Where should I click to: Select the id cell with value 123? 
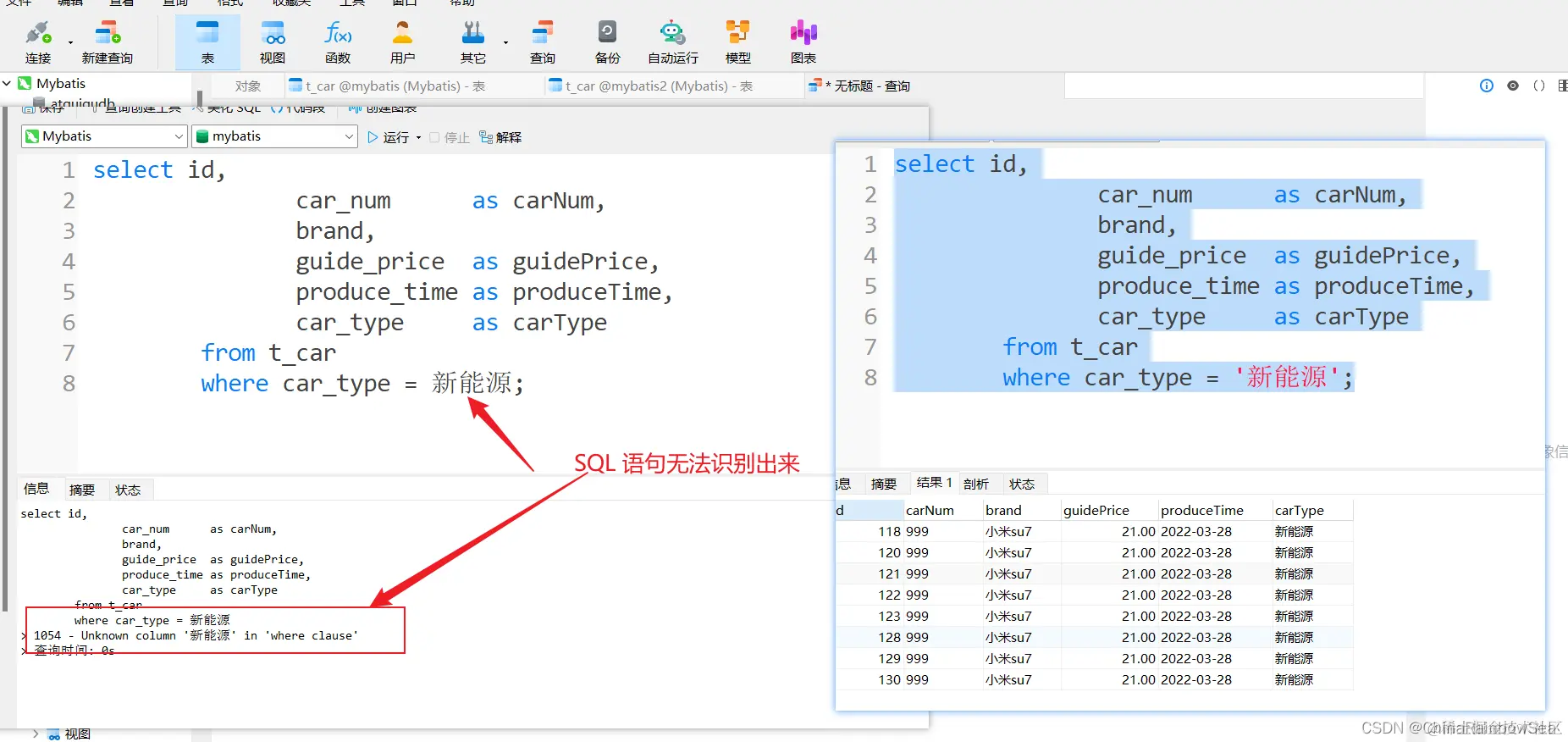870,617
